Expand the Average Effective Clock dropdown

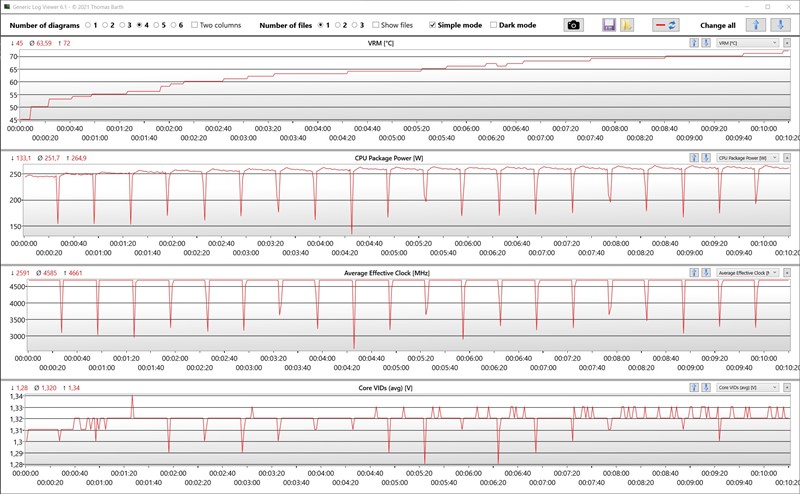point(747,272)
